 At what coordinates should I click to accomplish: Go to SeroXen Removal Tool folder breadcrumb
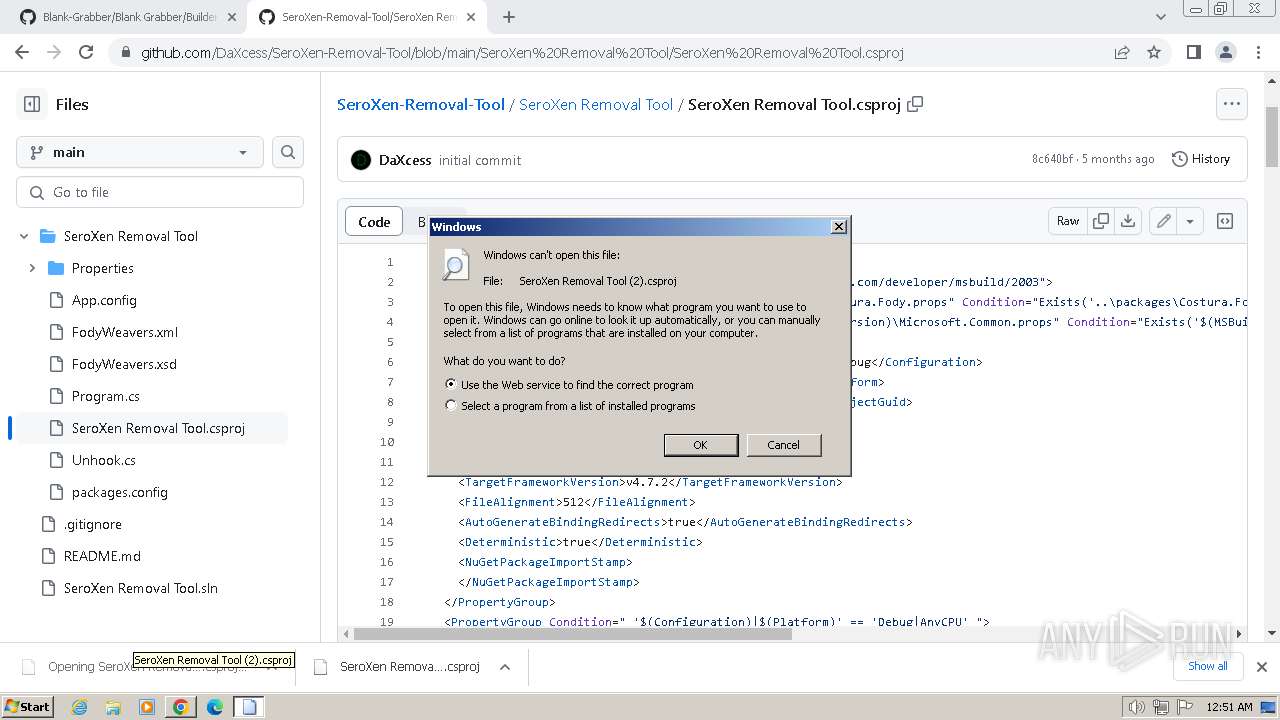pos(596,104)
